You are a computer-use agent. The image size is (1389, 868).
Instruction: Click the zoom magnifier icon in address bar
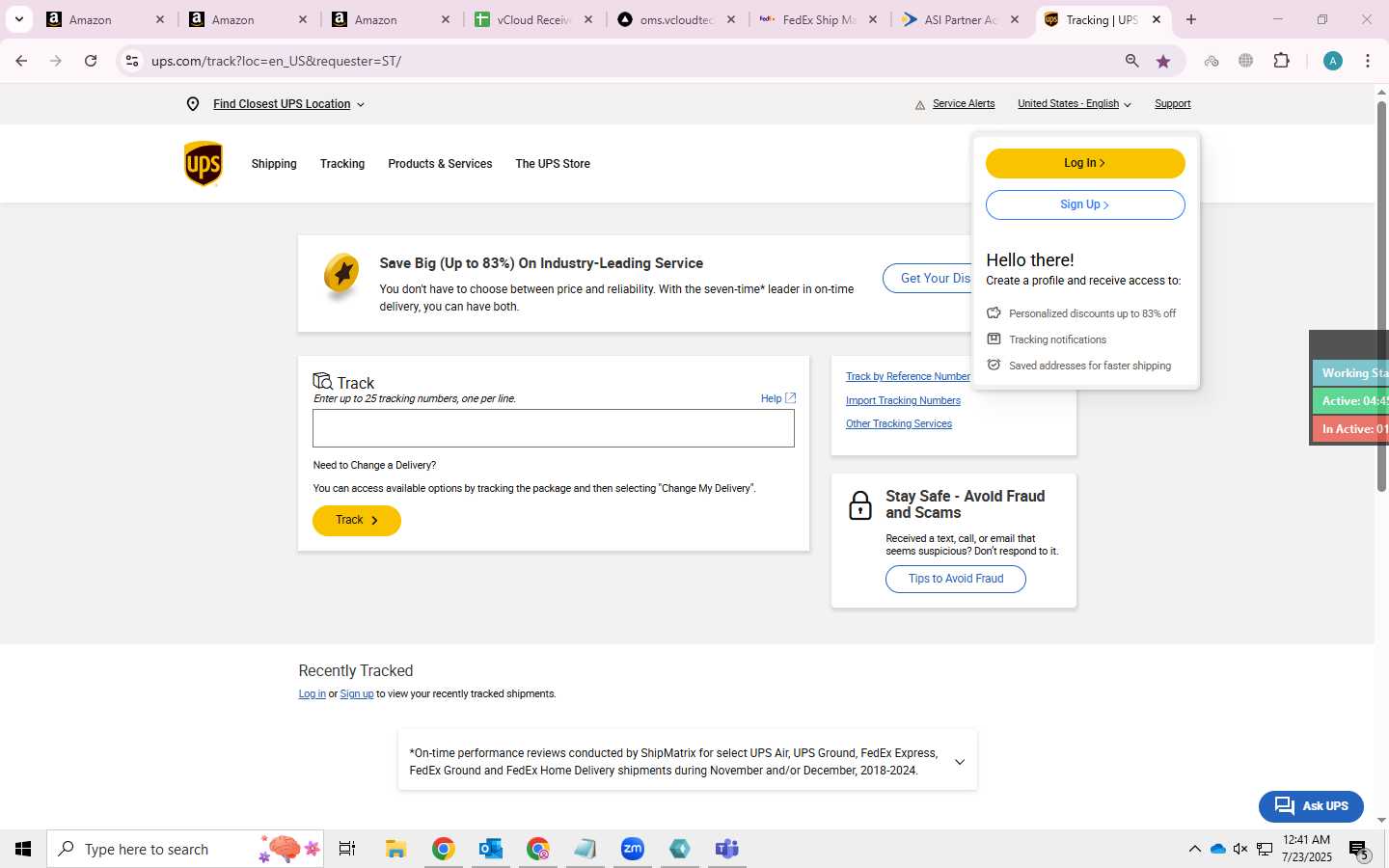tap(1132, 61)
